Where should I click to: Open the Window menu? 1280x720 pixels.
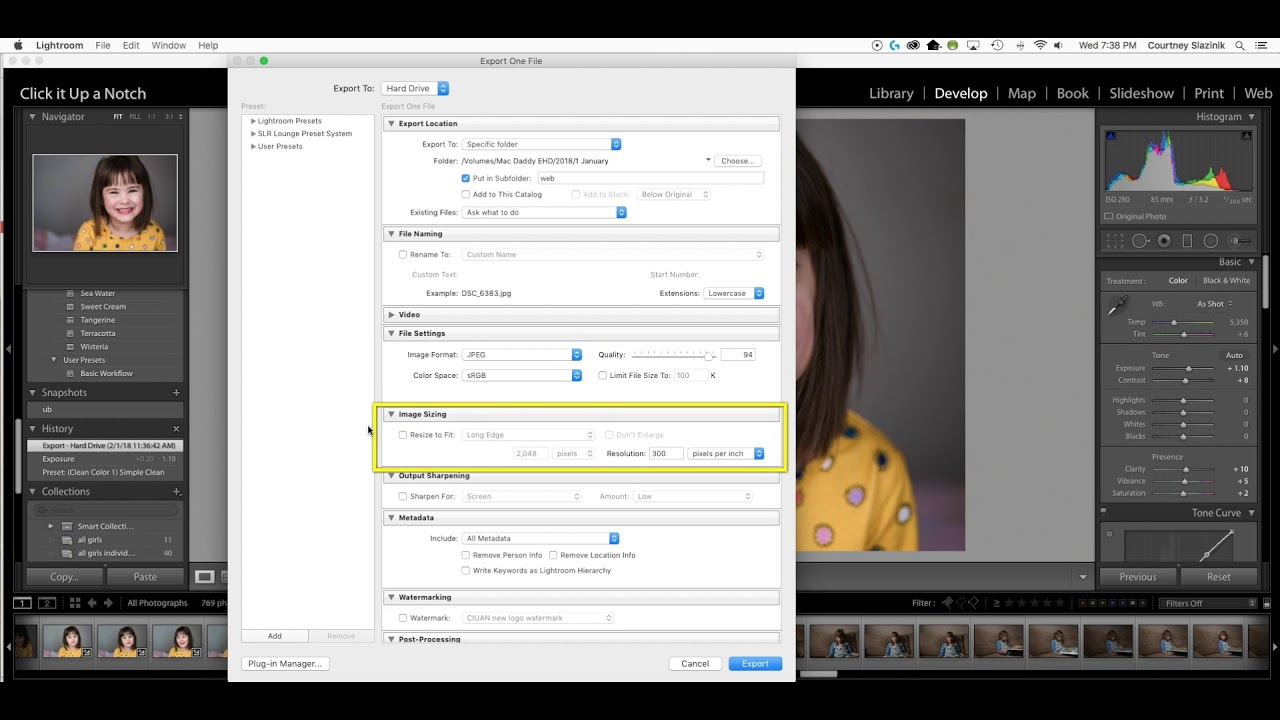(169, 45)
